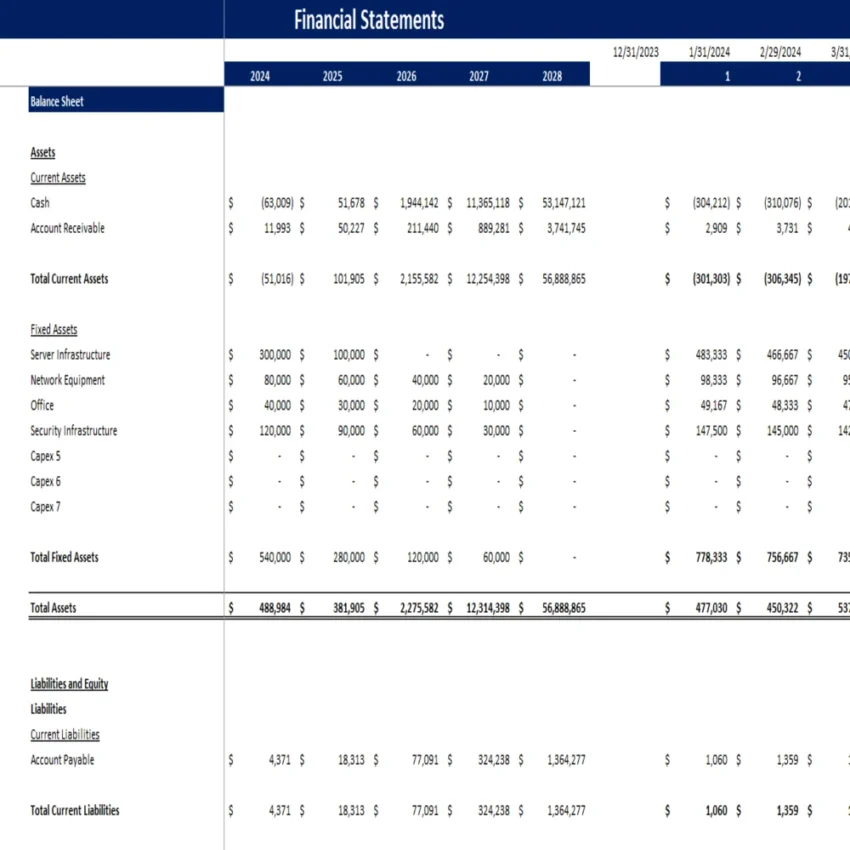The width and height of the screenshot is (850, 850).
Task: Select the 2026 column header
Action: click(405, 74)
